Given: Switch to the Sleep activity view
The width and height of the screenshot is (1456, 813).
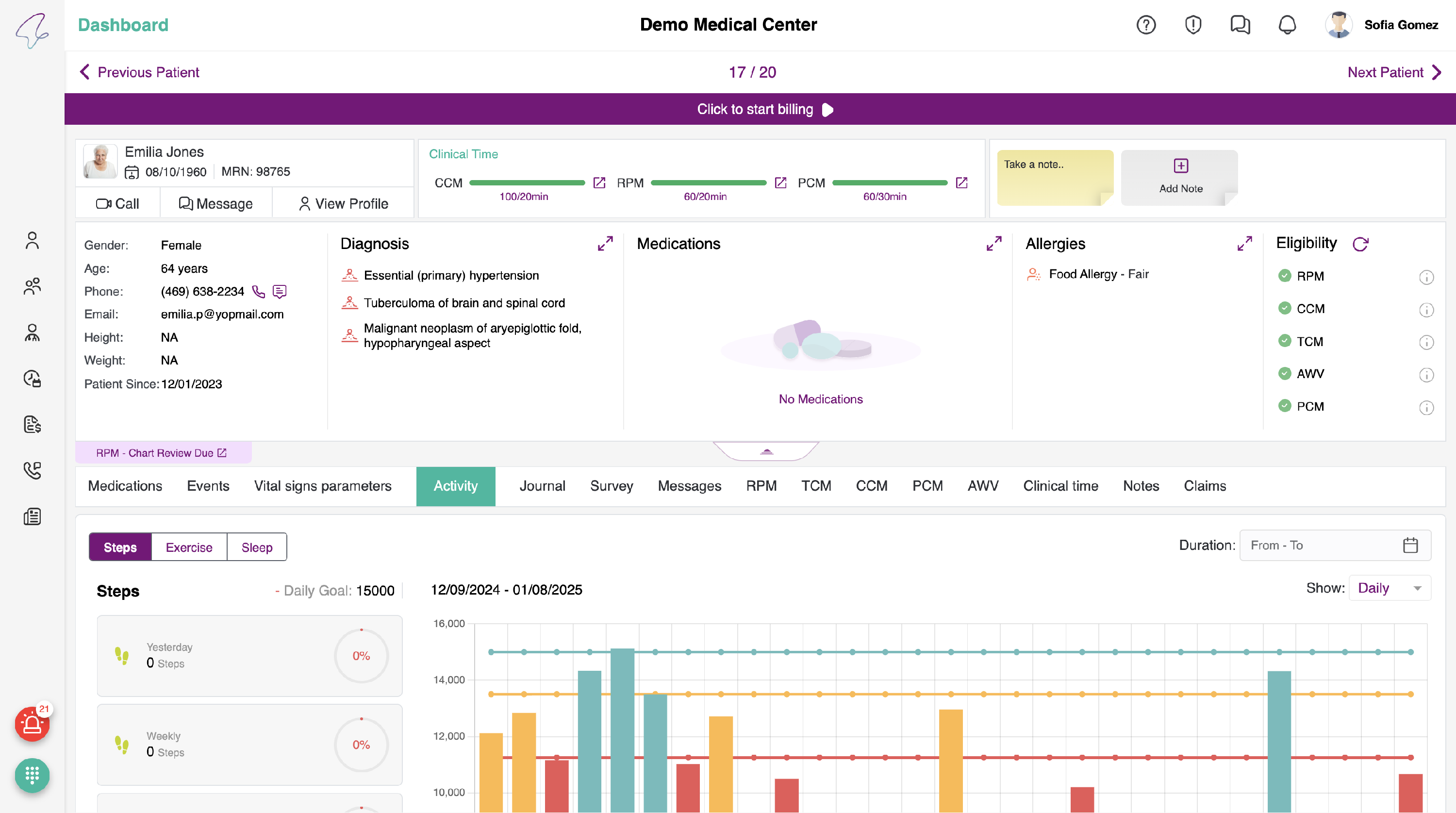Looking at the screenshot, I should point(257,548).
